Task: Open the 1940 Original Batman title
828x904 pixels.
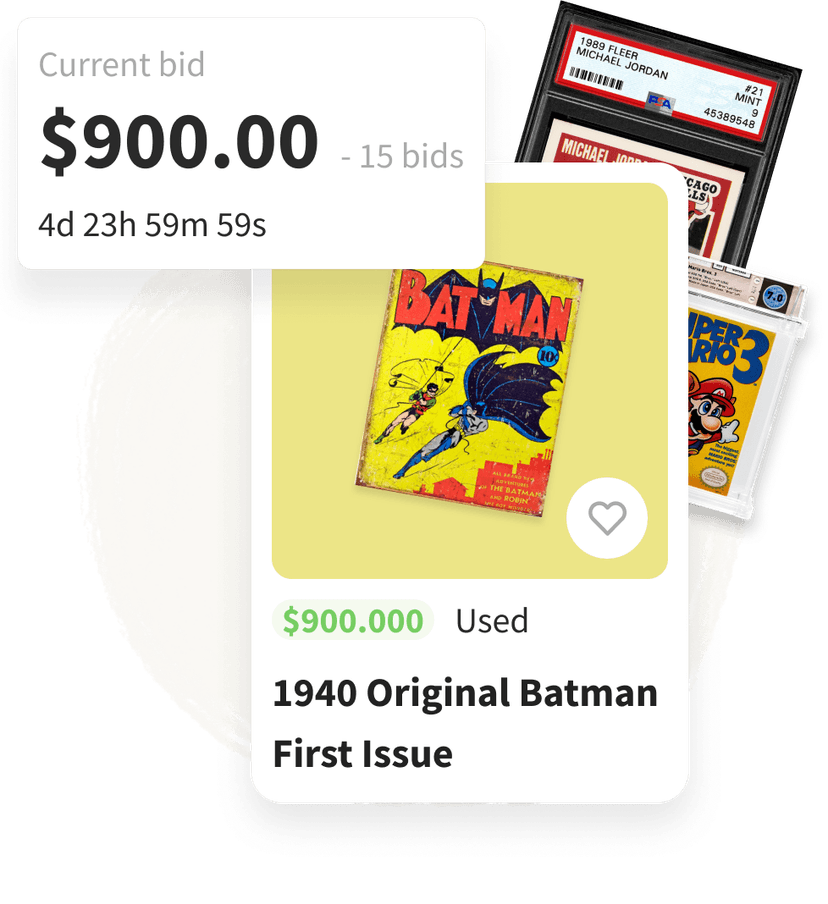Action: 465,693
